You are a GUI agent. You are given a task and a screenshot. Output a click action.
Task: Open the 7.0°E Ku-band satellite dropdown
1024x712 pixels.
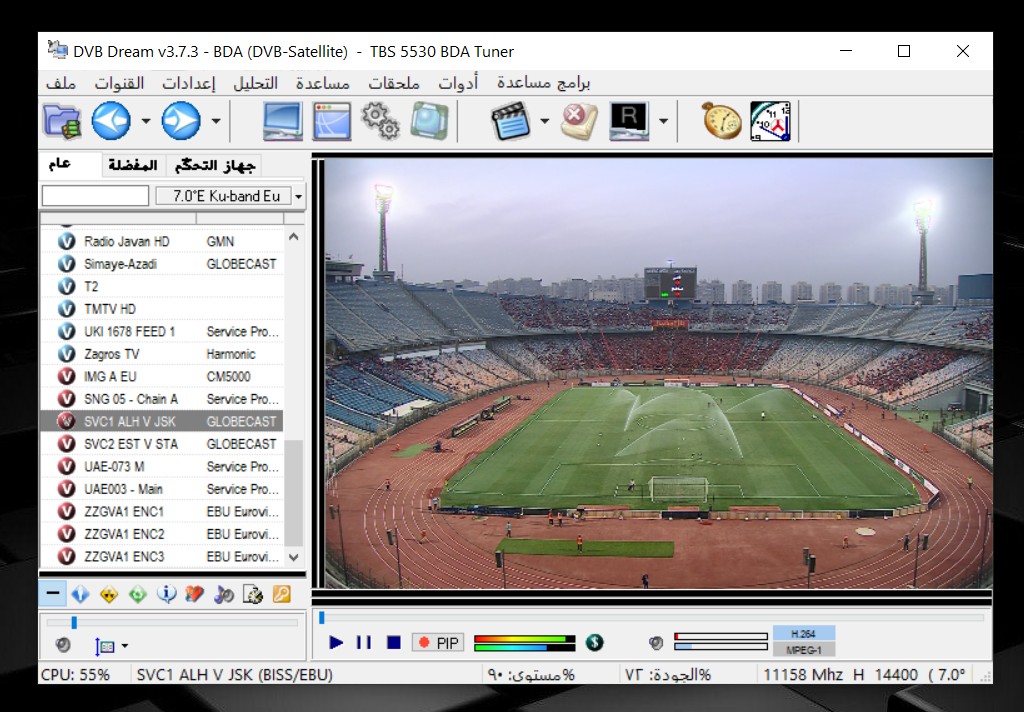[x=298, y=197]
